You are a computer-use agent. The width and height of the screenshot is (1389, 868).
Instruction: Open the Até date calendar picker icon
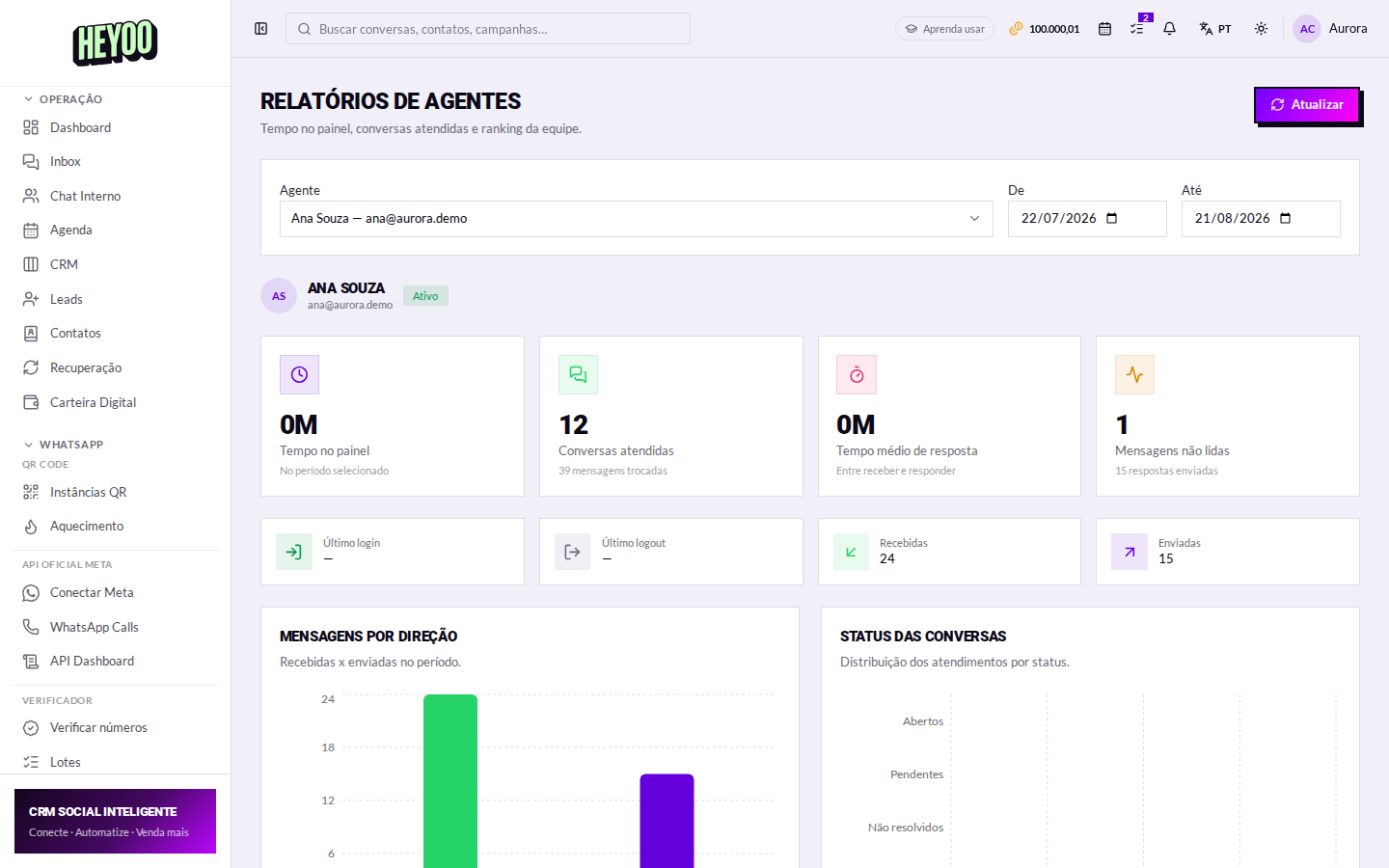(1285, 218)
